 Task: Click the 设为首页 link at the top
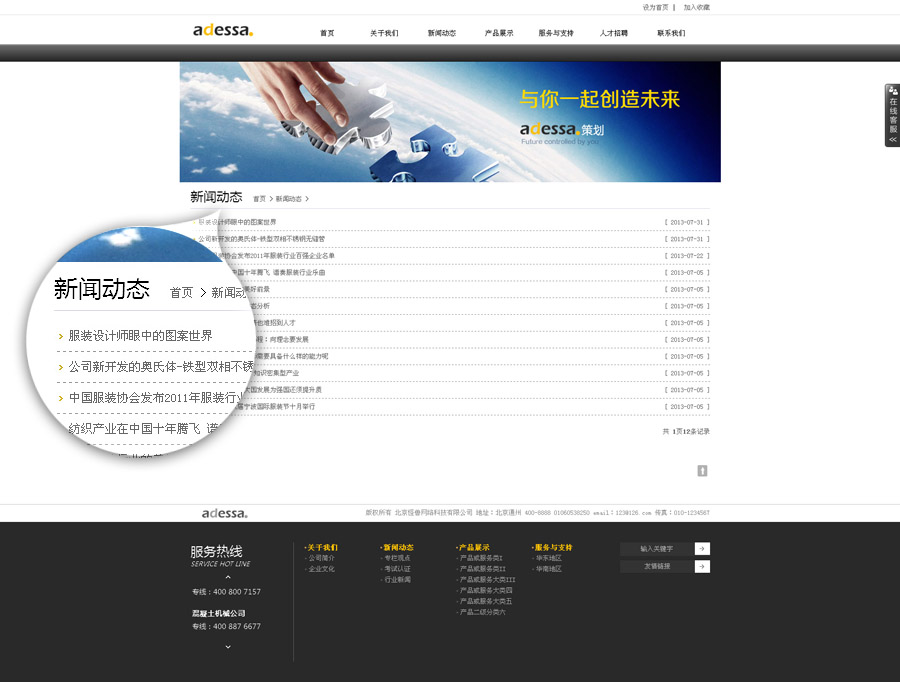(x=655, y=7)
